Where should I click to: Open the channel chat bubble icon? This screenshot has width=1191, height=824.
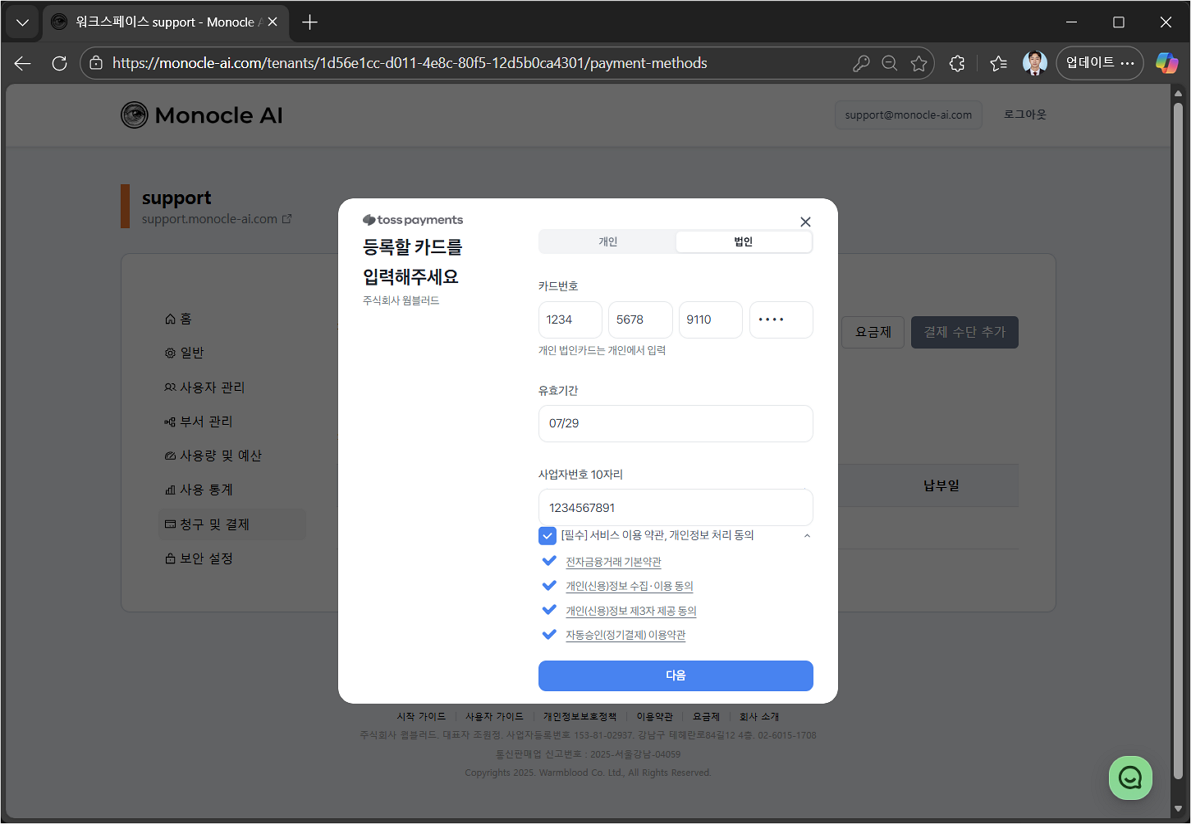click(1130, 778)
